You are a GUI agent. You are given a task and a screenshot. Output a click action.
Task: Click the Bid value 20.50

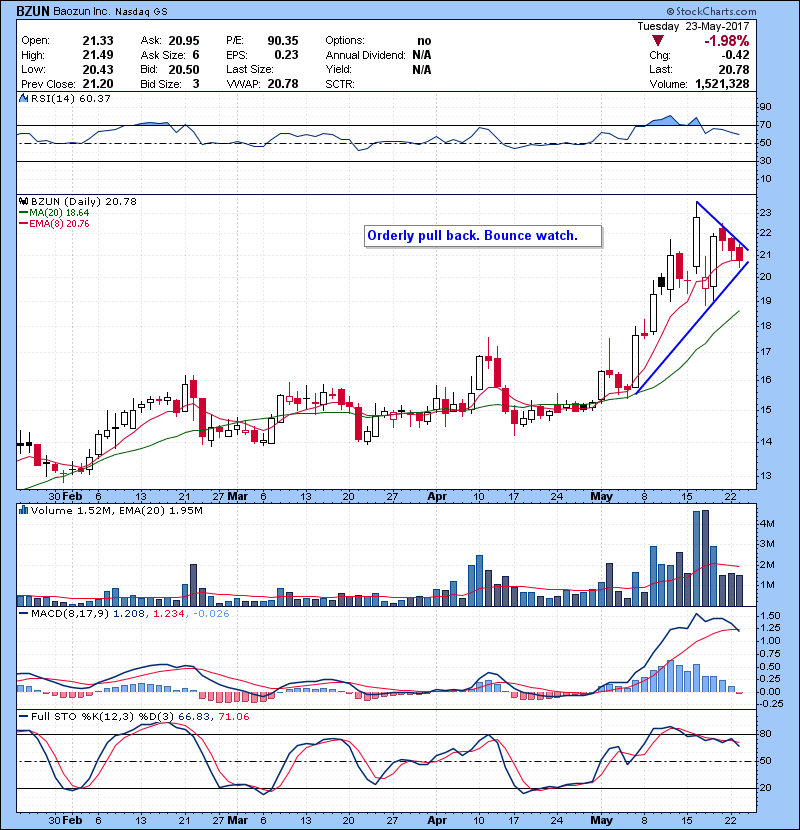coord(184,70)
